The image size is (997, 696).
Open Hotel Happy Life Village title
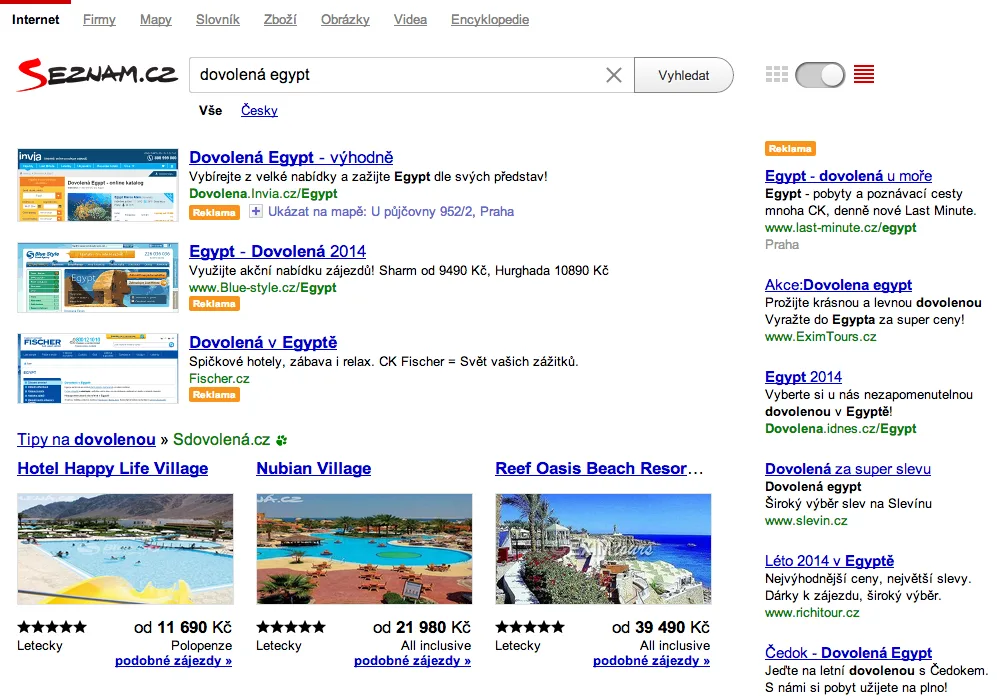click(x=113, y=468)
